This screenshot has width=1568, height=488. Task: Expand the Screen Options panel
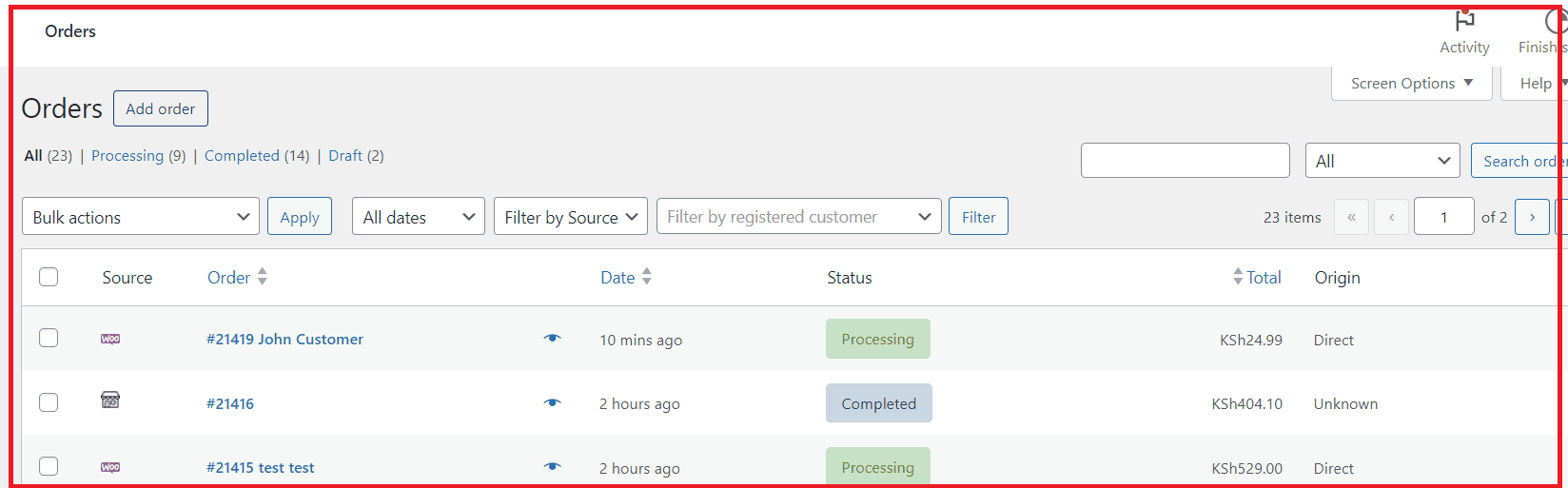1412,83
